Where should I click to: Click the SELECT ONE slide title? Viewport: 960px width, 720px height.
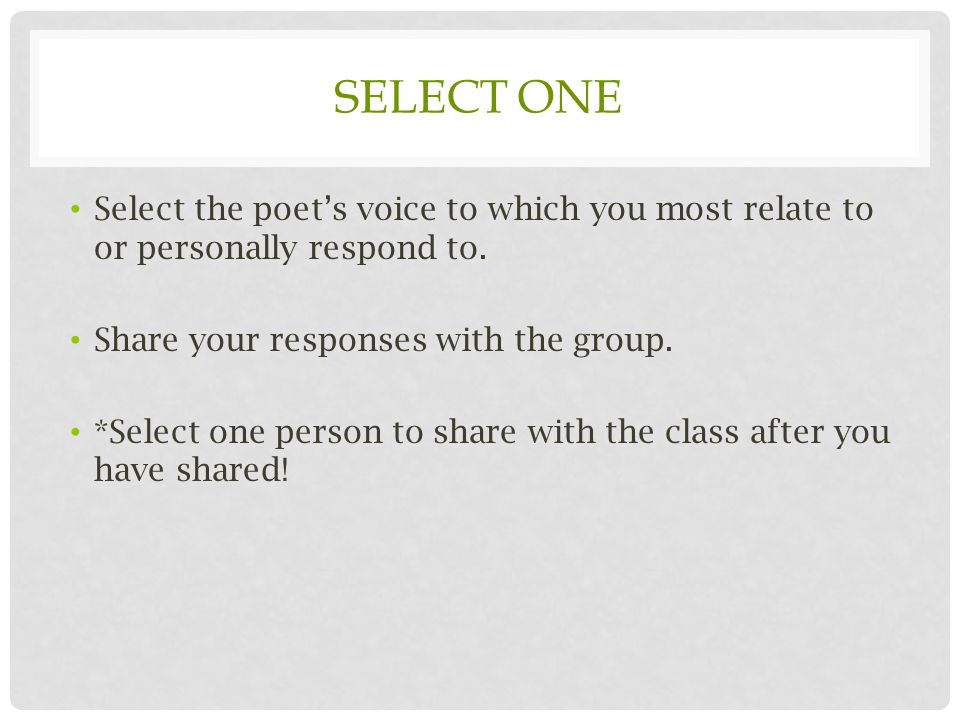[x=477, y=97]
